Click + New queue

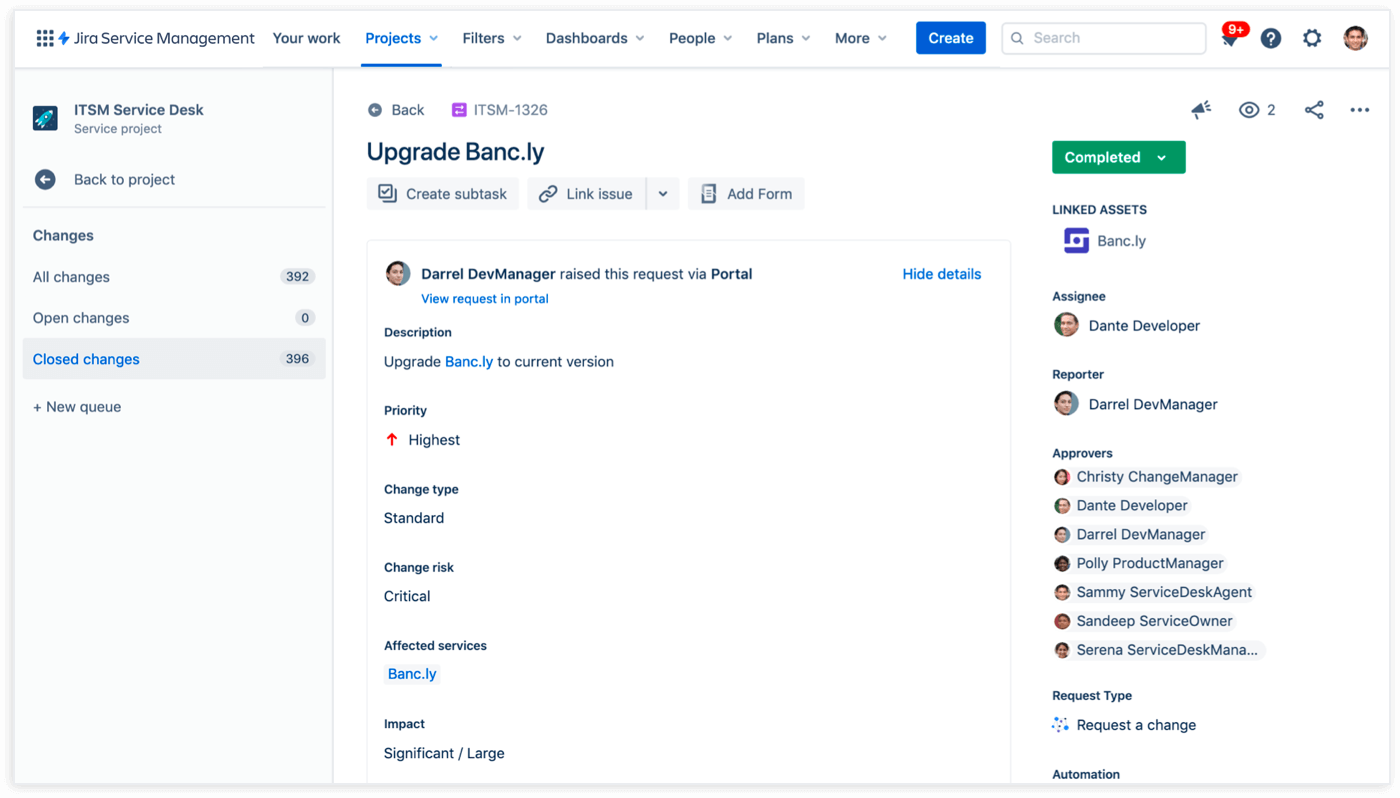click(x=77, y=407)
